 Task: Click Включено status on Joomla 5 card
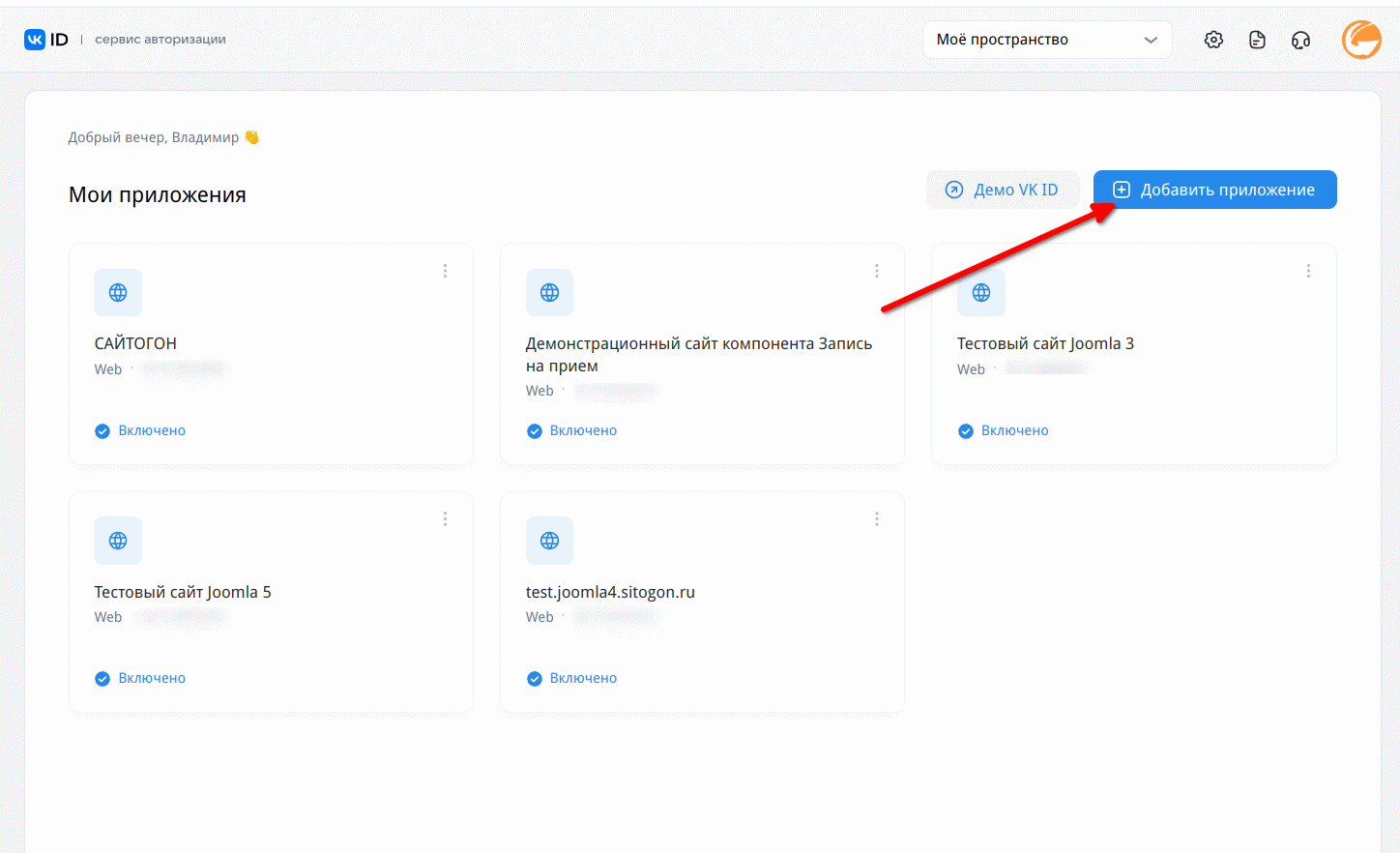click(140, 678)
